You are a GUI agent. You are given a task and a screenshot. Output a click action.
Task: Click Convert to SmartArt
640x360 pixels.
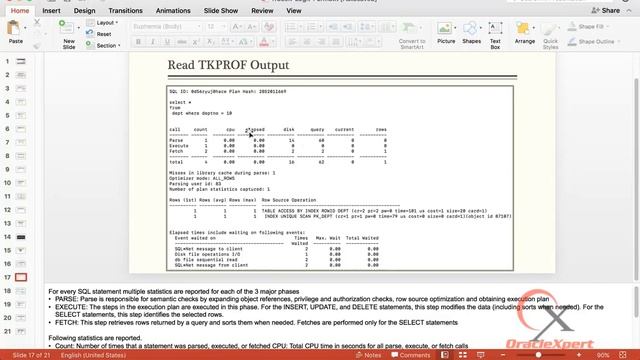412,36
